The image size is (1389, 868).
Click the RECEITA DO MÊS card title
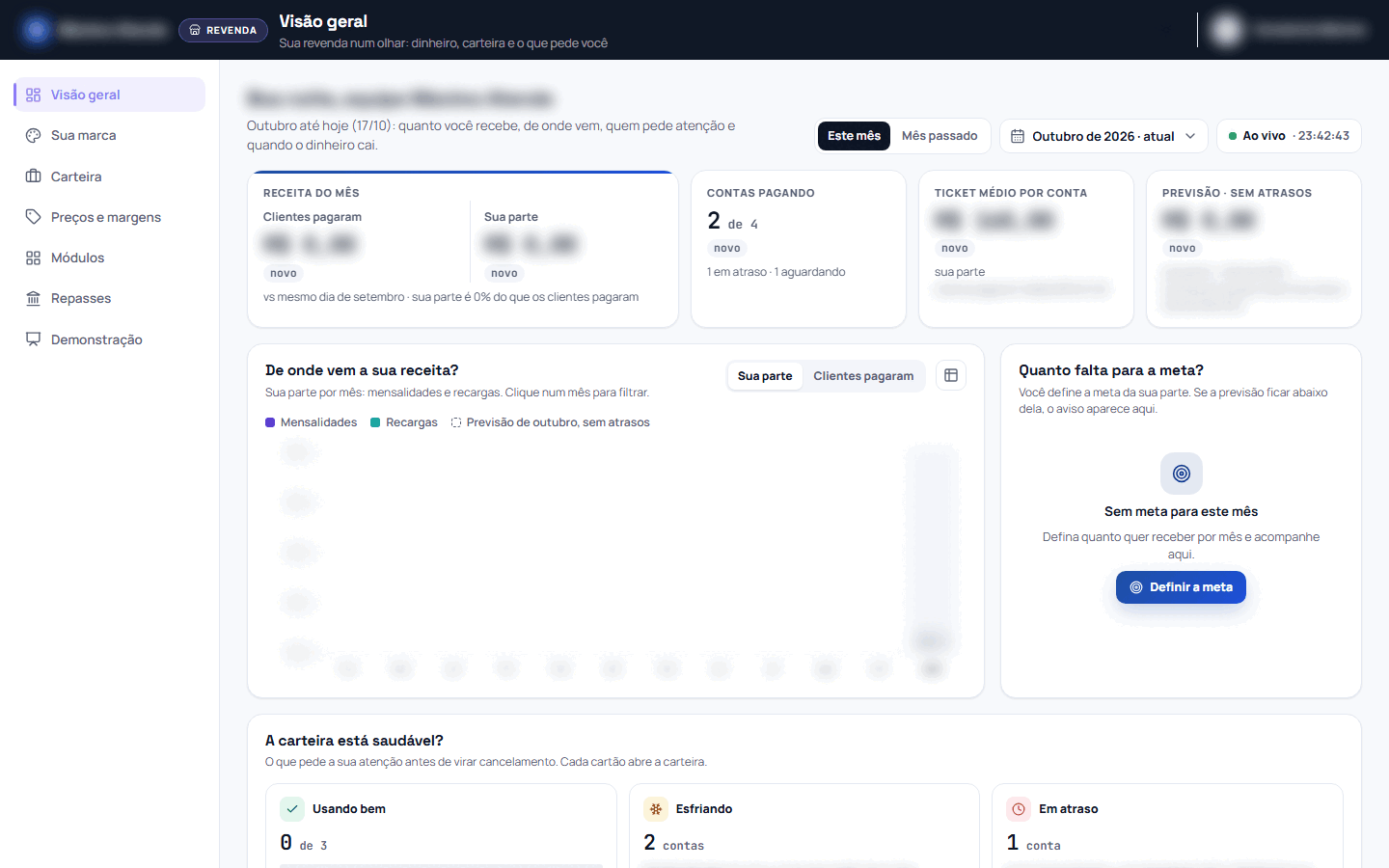(x=312, y=193)
